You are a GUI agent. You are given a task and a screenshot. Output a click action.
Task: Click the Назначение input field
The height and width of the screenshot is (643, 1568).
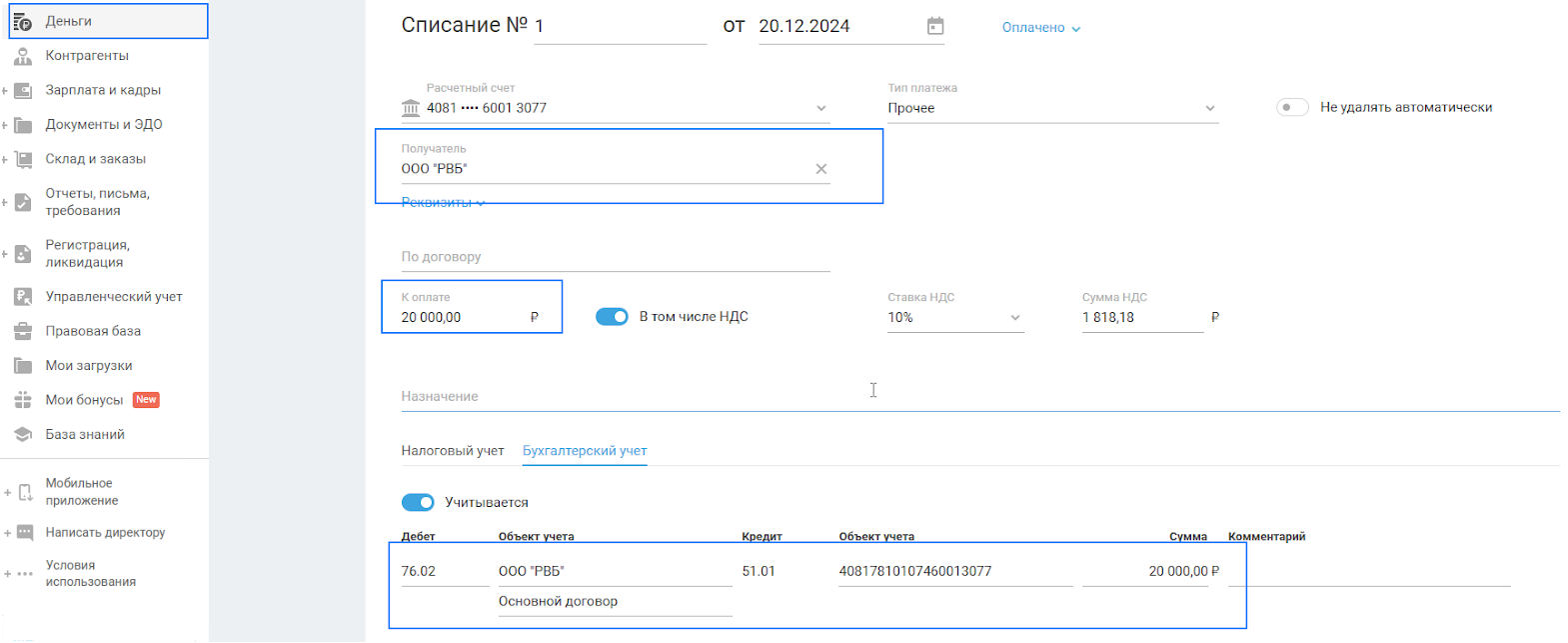pos(979,396)
